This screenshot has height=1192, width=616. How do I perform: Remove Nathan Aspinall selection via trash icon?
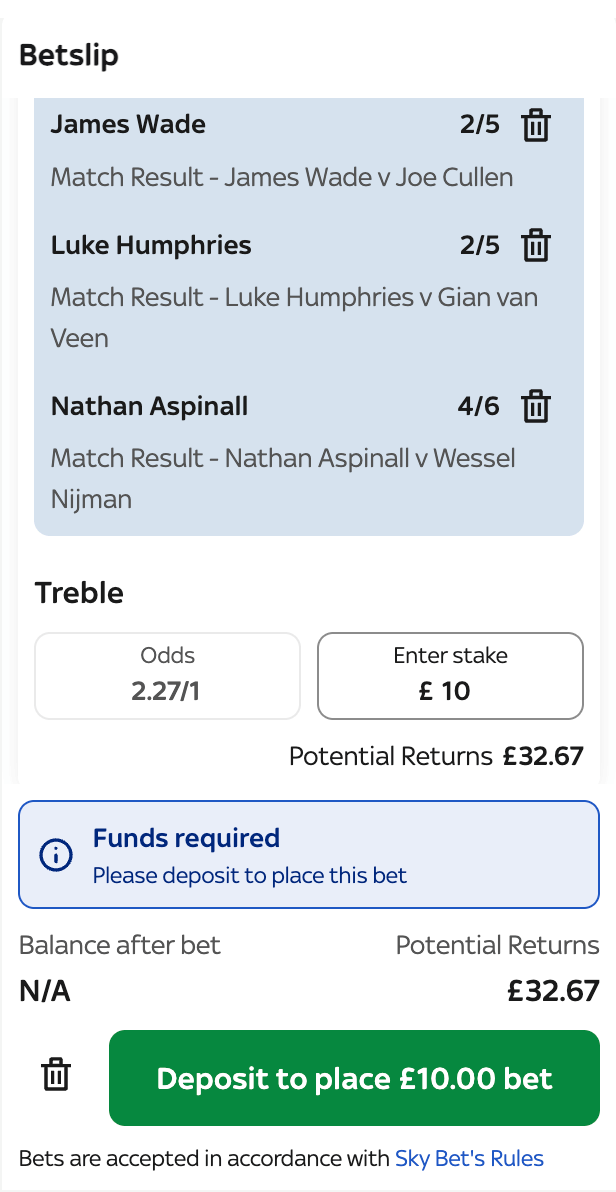click(536, 407)
